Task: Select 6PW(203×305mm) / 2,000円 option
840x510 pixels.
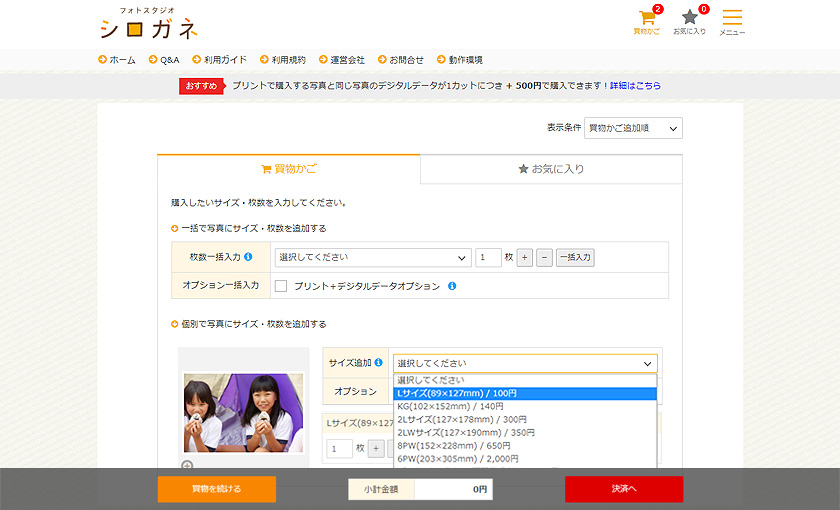Action: 525,459
